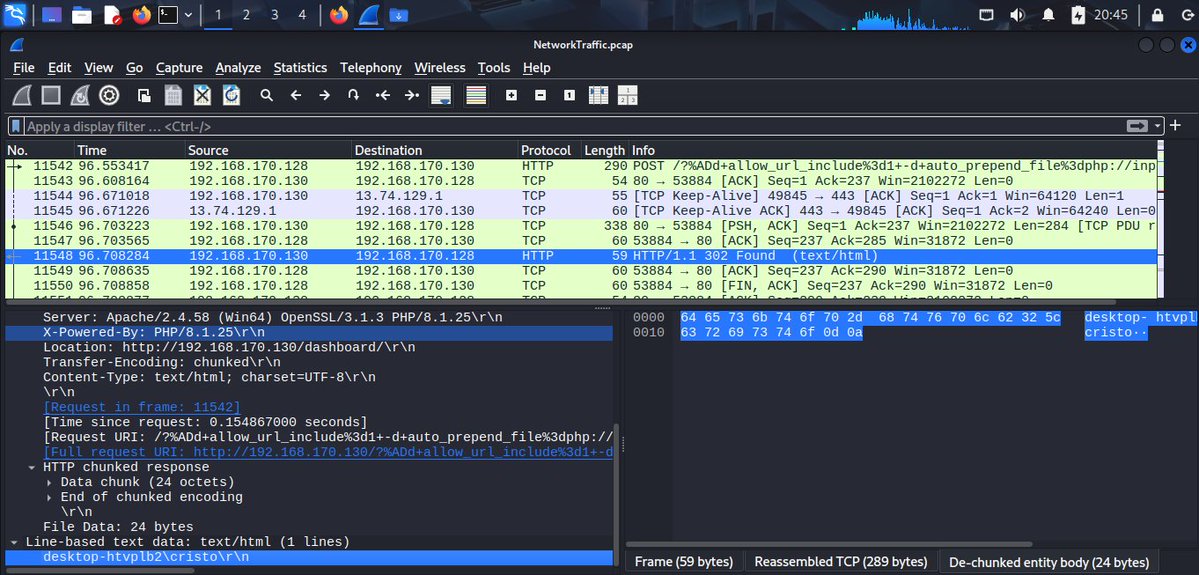Toggle packet list colorization
Screen dimensions: 1199x575
click(x=476, y=96)
